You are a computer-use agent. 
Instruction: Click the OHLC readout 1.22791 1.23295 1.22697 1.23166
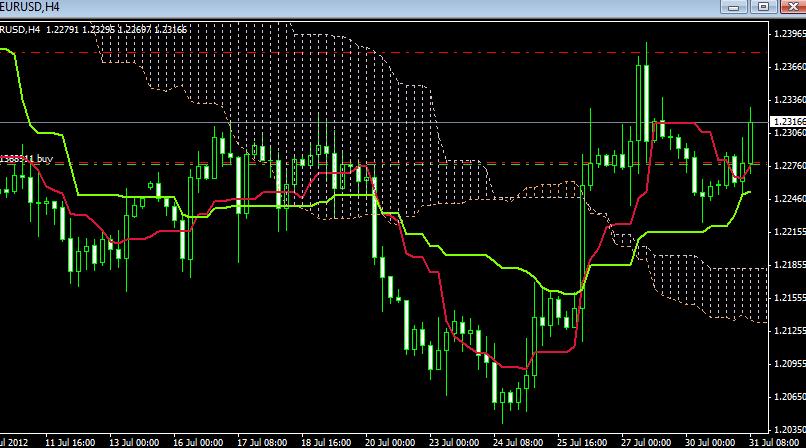point(117,30)
